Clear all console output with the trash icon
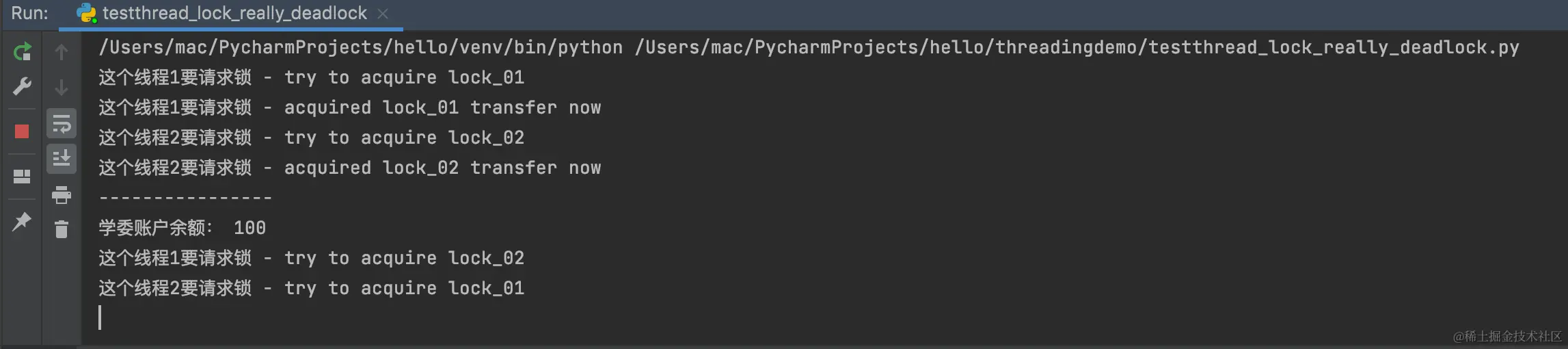This screenshot has height=349, width=1568. pos(62,229)
